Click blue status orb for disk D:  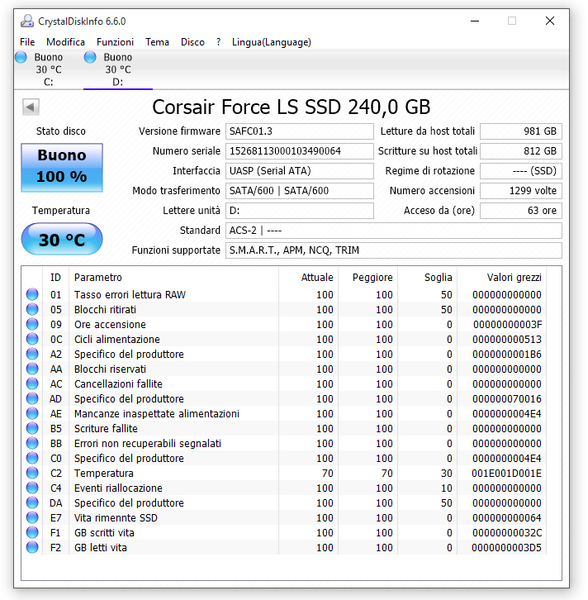point(90,57)
